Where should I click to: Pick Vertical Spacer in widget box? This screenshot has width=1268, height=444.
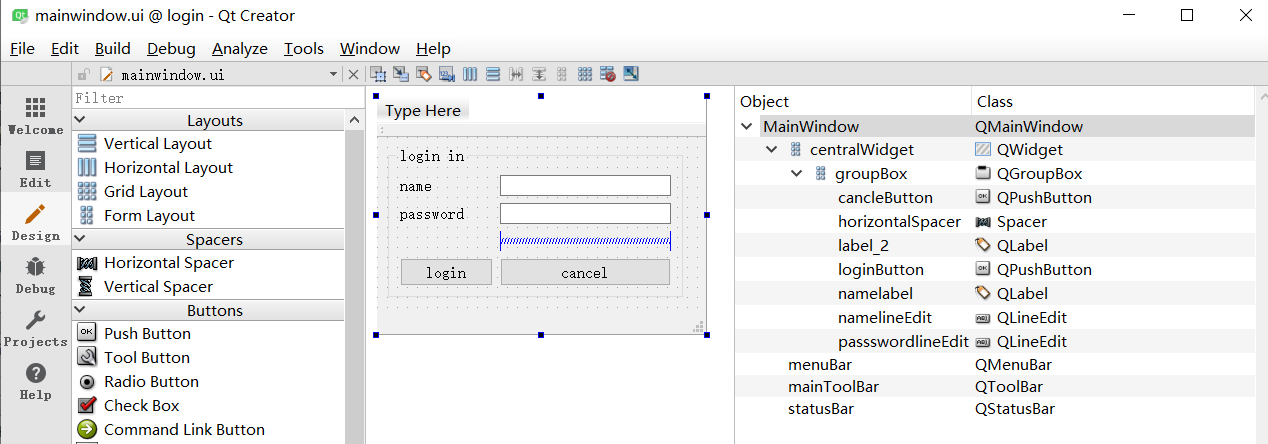click(x=159, y=287)
